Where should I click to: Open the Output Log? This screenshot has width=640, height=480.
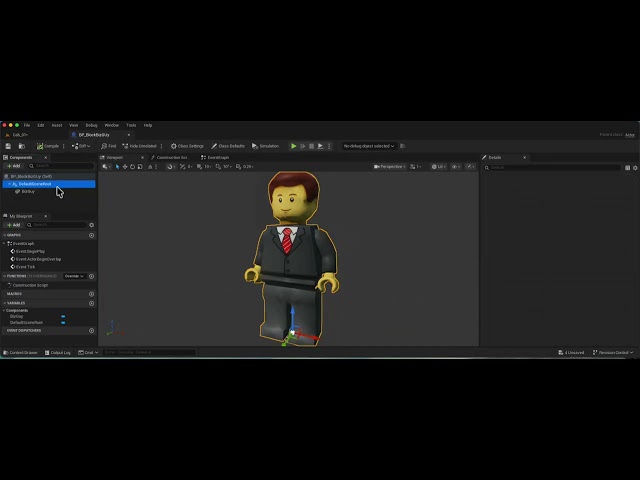tap(58, 353)
